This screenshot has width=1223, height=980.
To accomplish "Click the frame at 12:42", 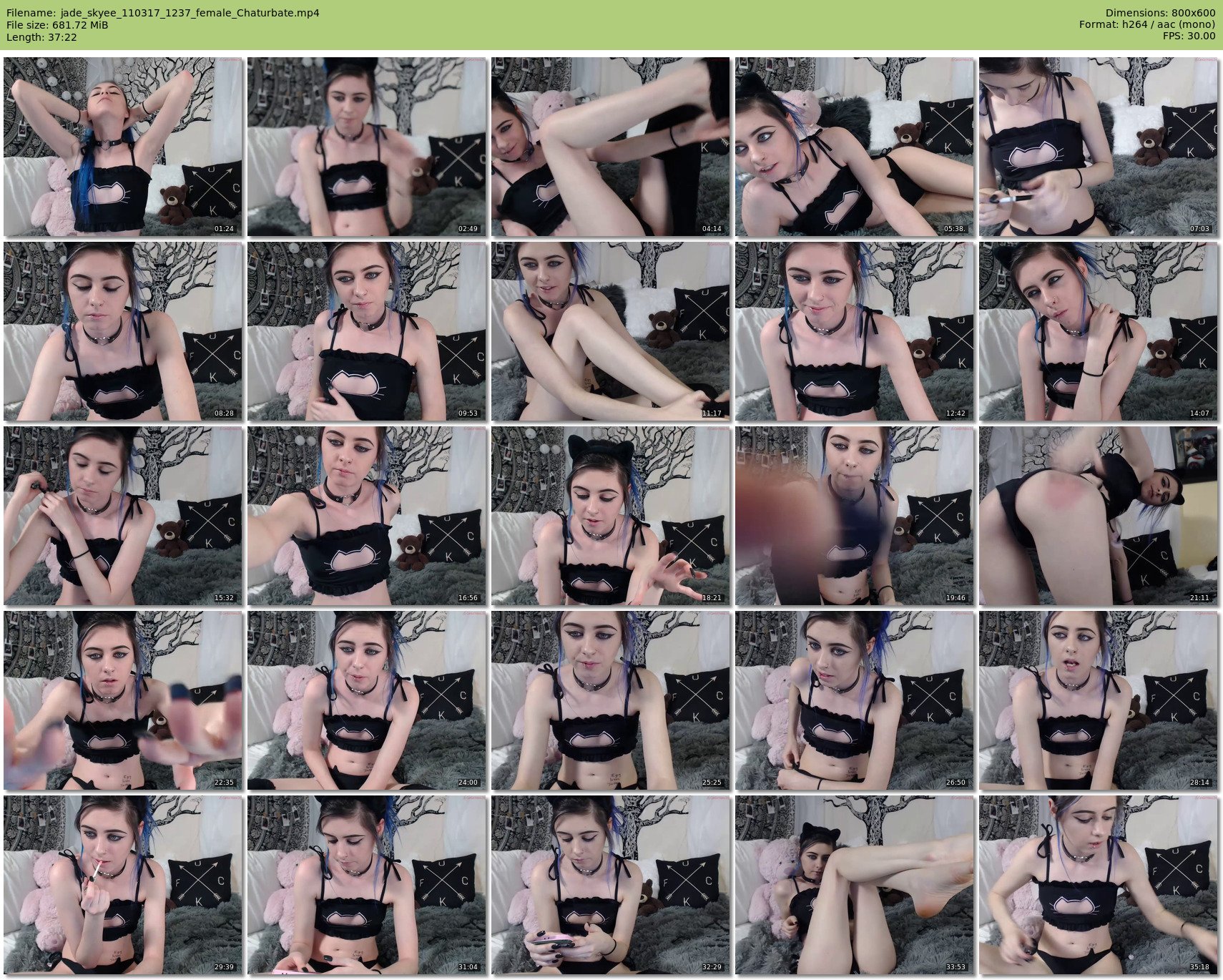I will (x=855, y=331).
